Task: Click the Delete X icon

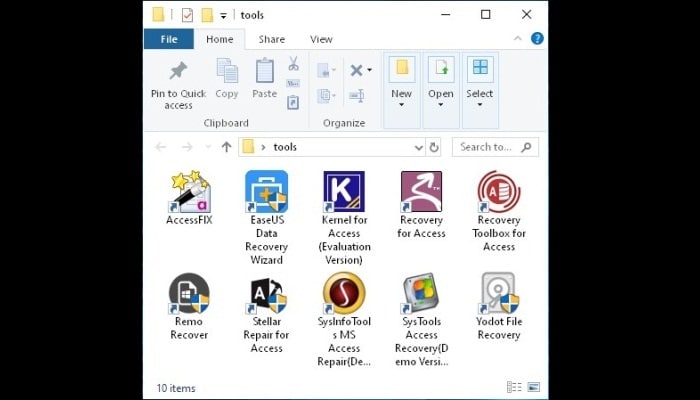Action: click(356, 70)
